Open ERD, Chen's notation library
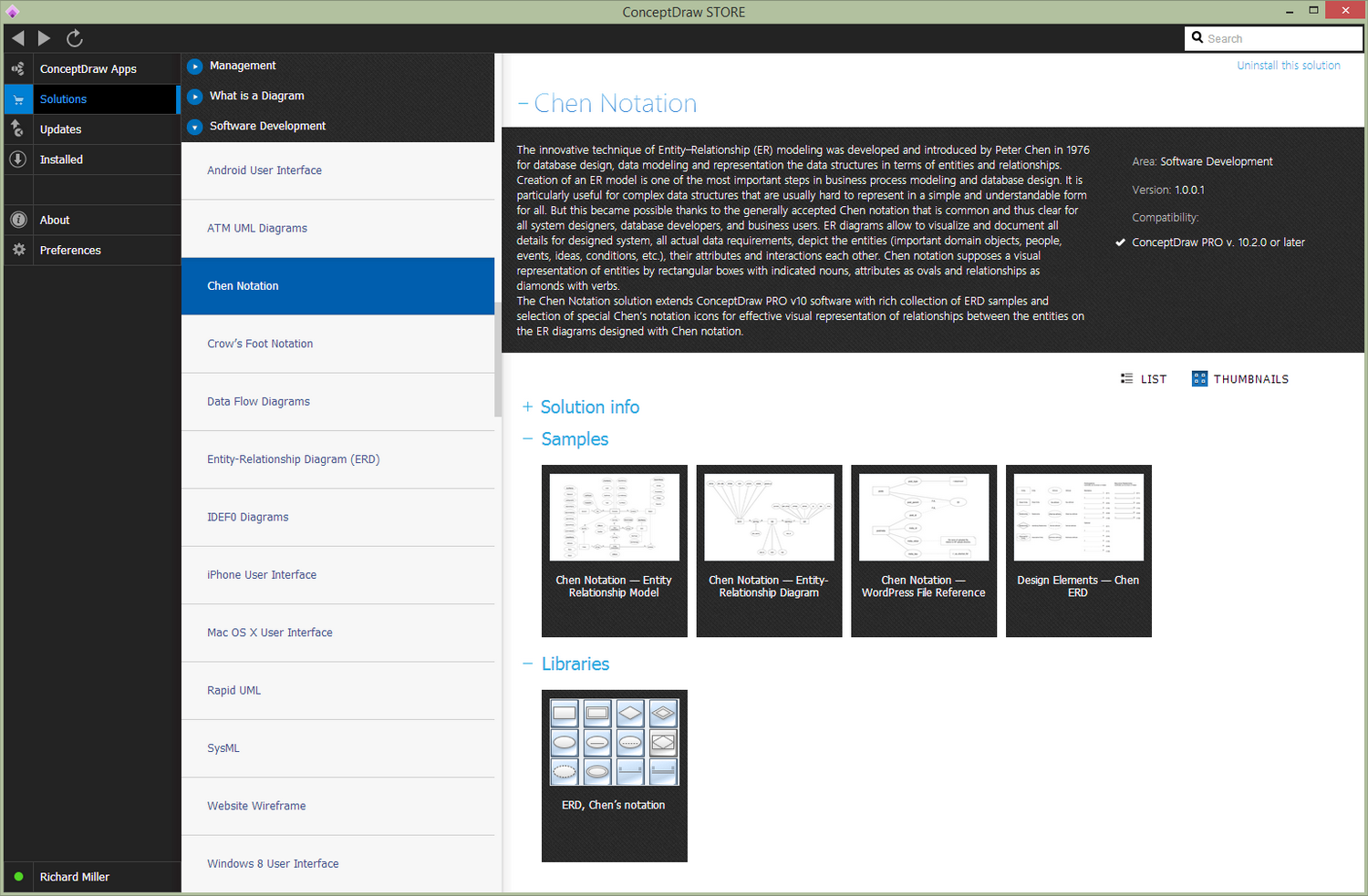 pyautogui.click(x=615, y=776)
